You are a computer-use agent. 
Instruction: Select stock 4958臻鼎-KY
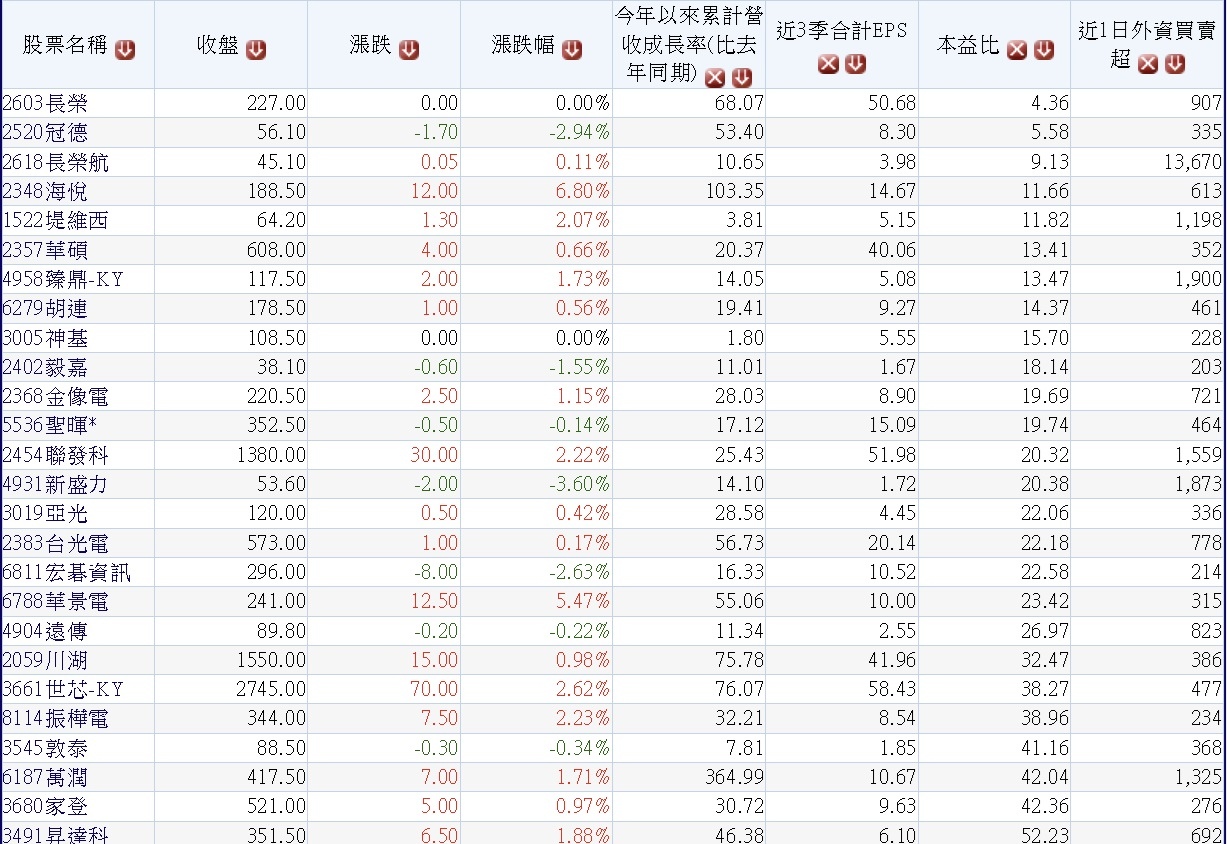(63, 279)
